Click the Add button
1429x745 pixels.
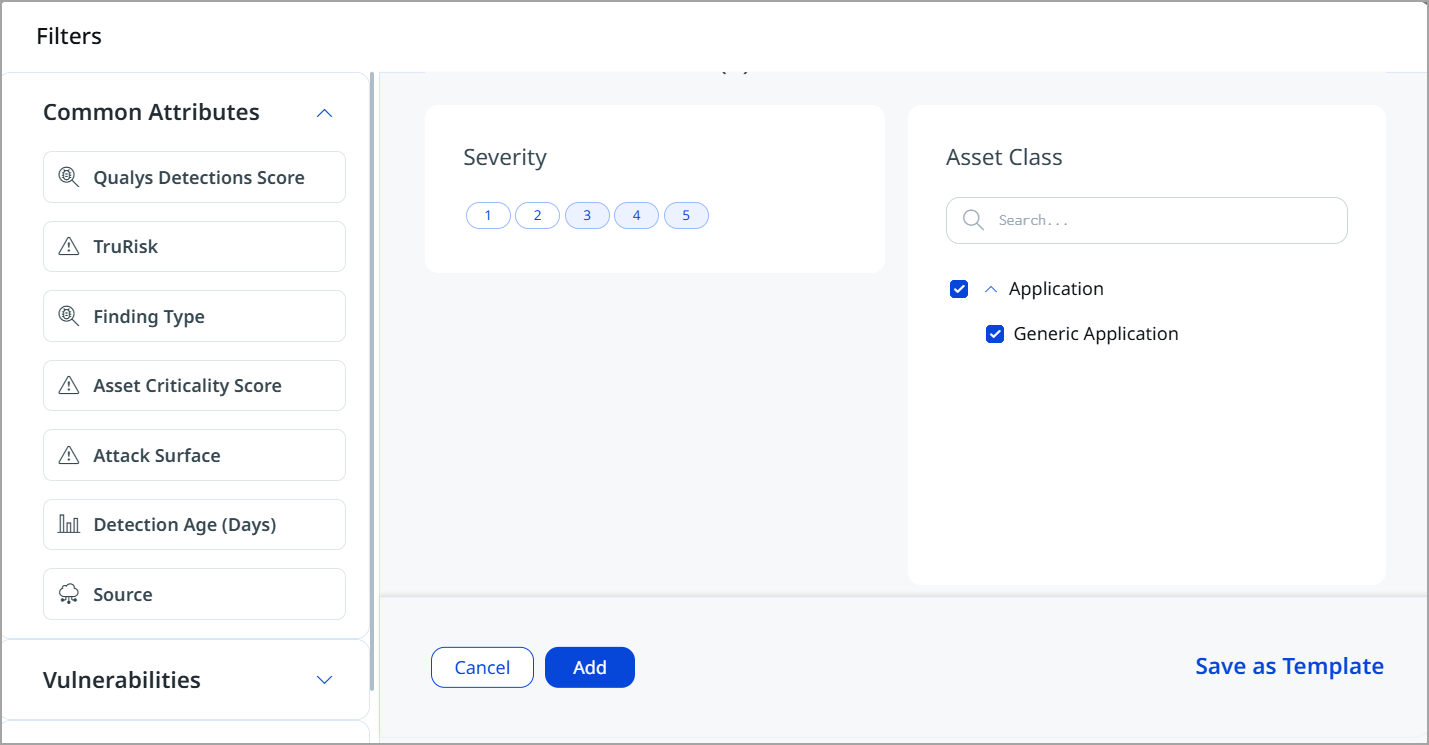(x=589, y=667)
